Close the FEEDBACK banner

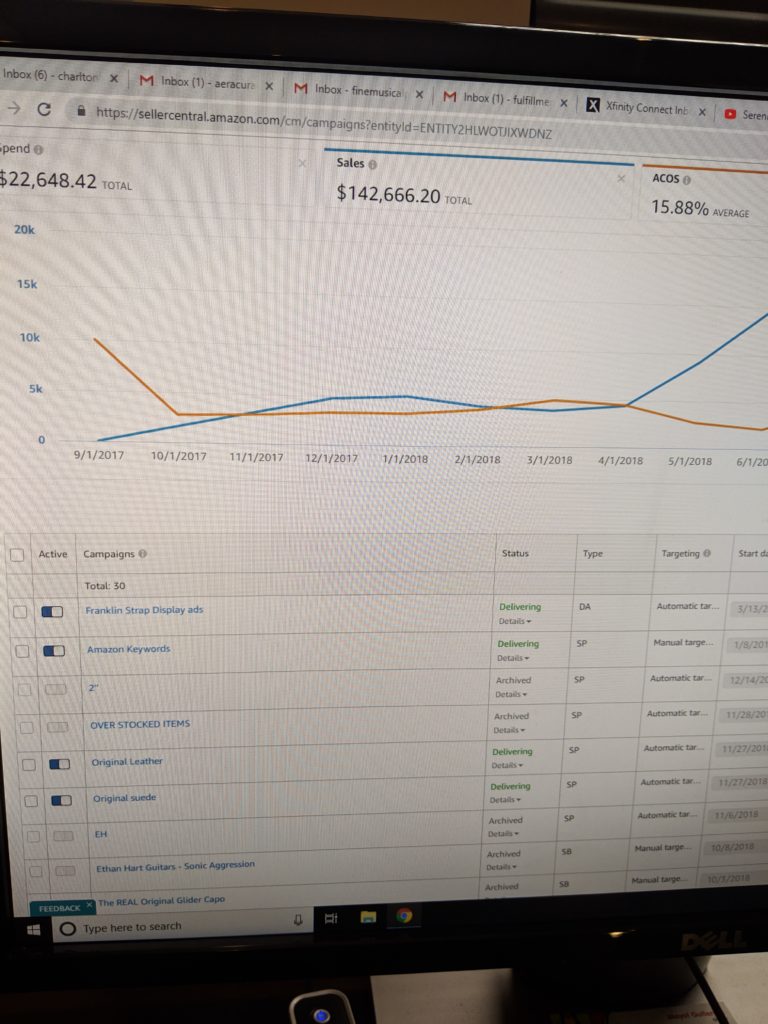click(90, 904)
